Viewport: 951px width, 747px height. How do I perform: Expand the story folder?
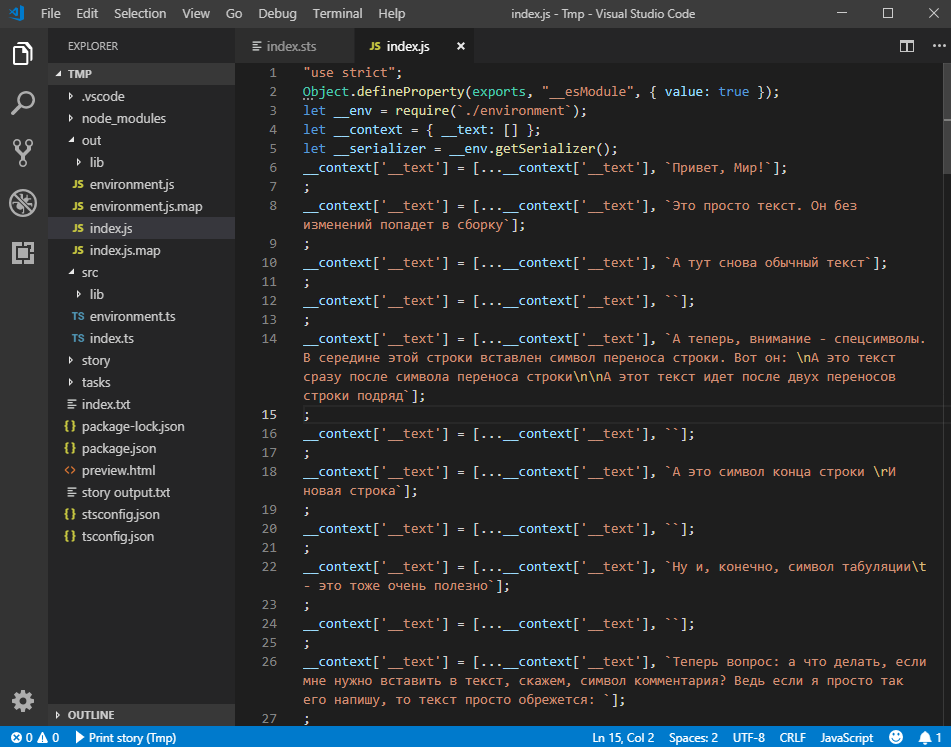tap(95, 360)
